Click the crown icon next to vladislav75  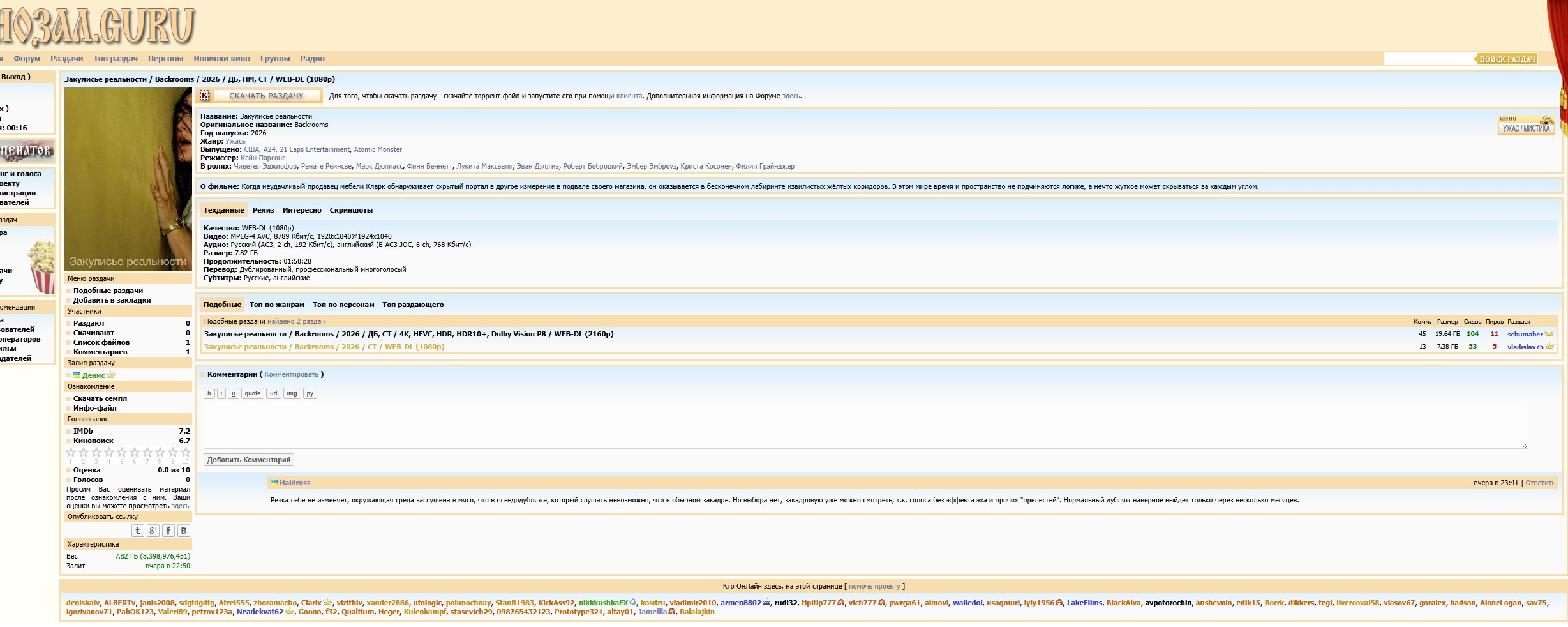tap(1550, 347)
